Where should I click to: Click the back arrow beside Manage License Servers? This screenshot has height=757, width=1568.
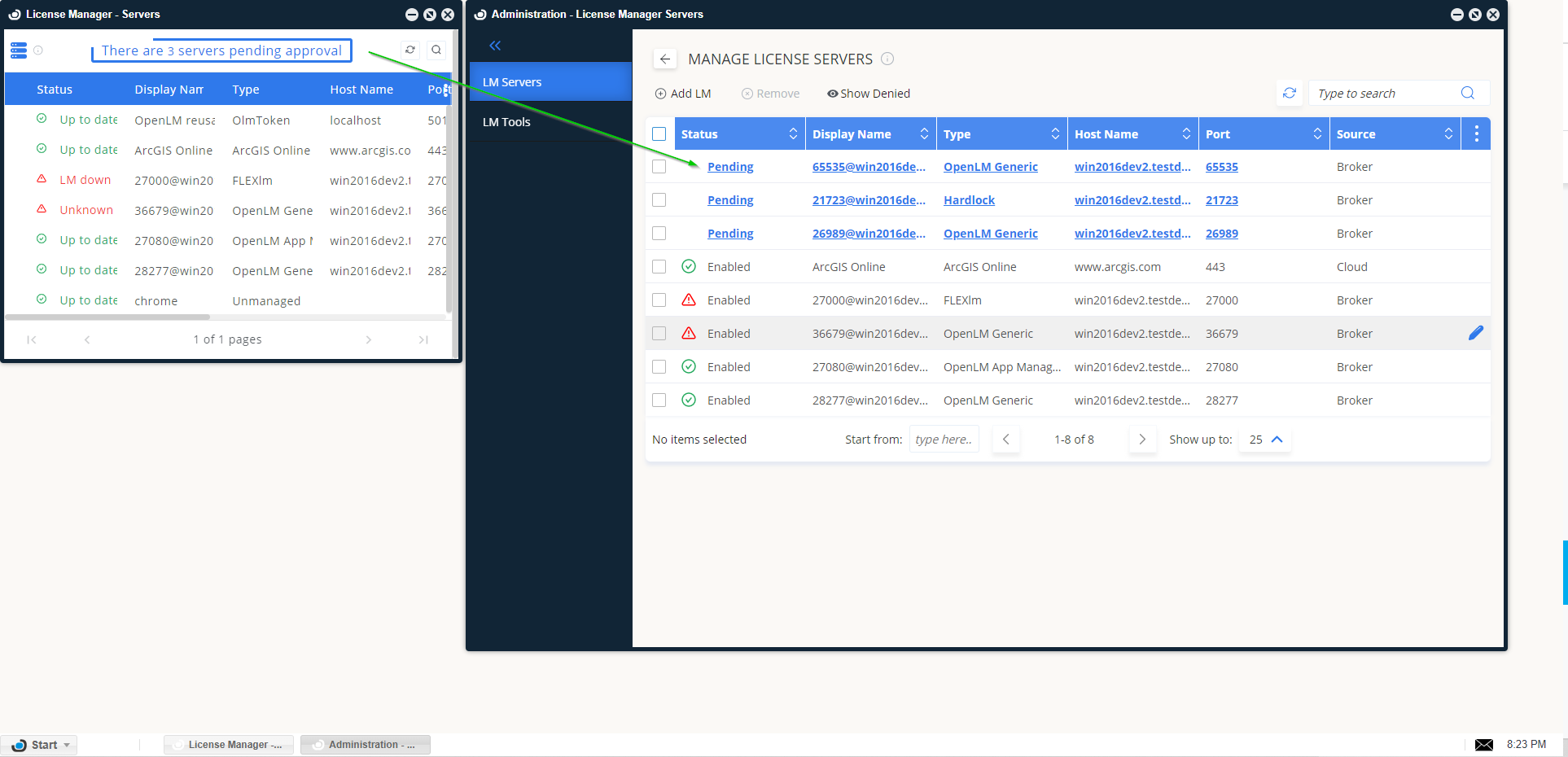pyautogui.click(x=665, y=59)
